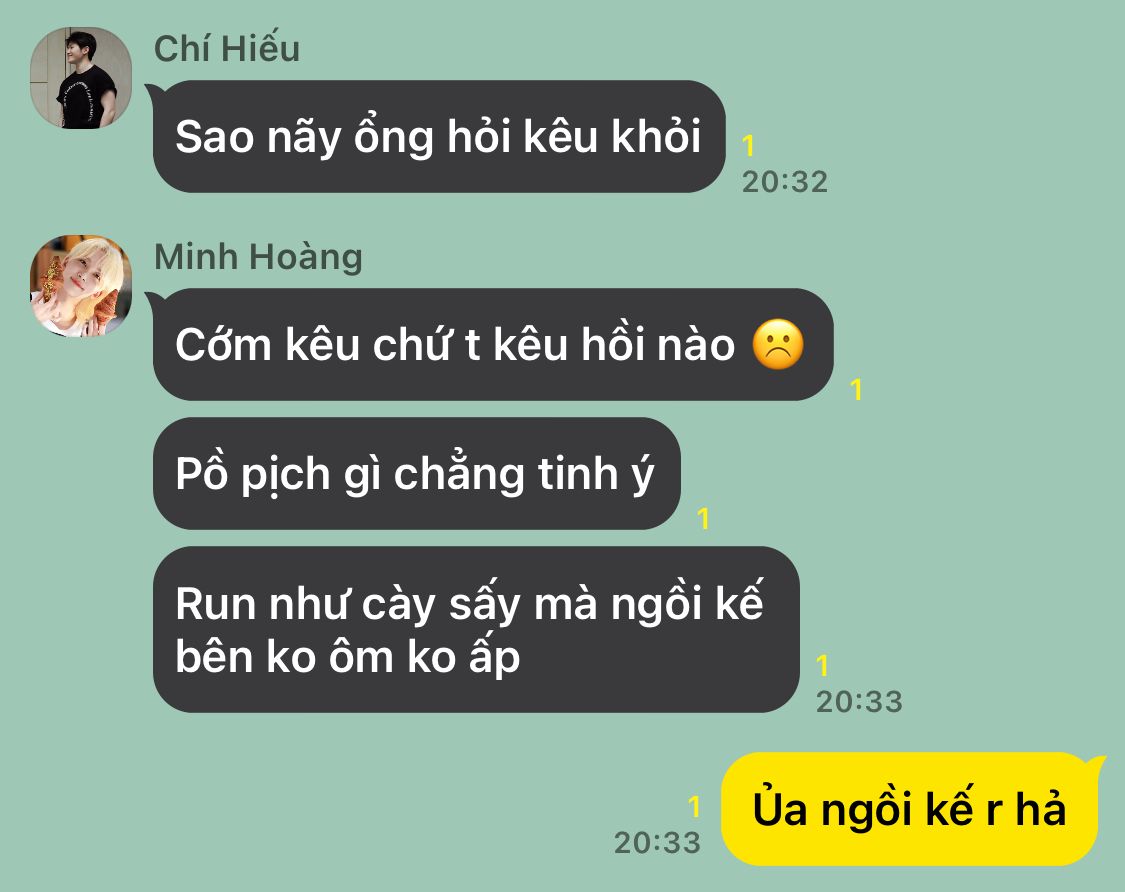
Task: Click read count beside the 'Cớm kêu' message
Action: coord(856,389)
